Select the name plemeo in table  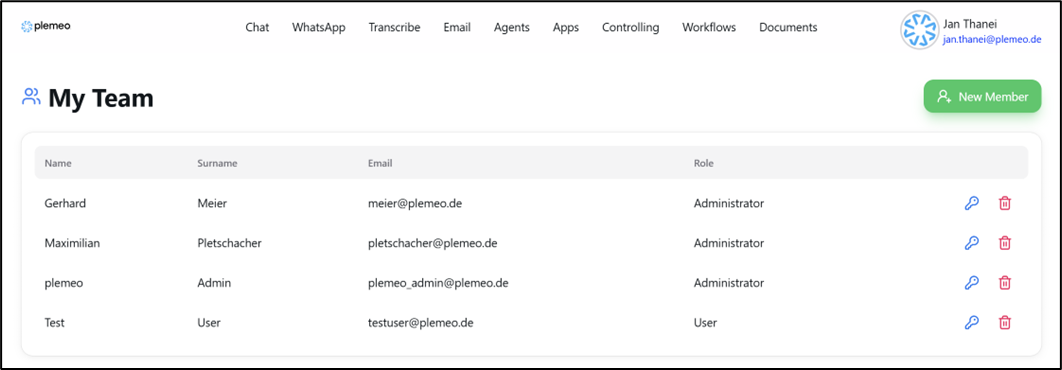click(x=64, y=283)
